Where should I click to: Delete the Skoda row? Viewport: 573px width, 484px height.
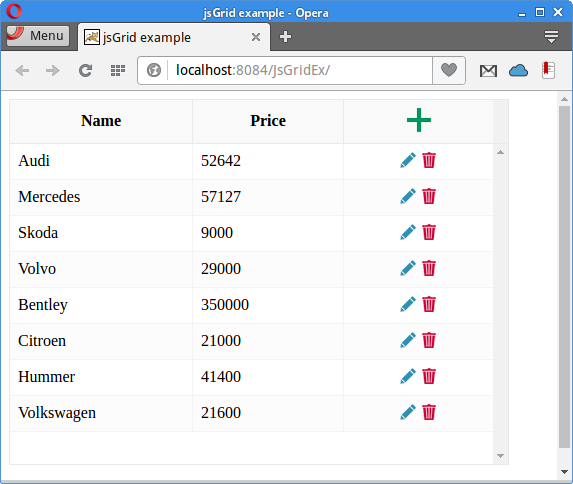coord(429,232)
